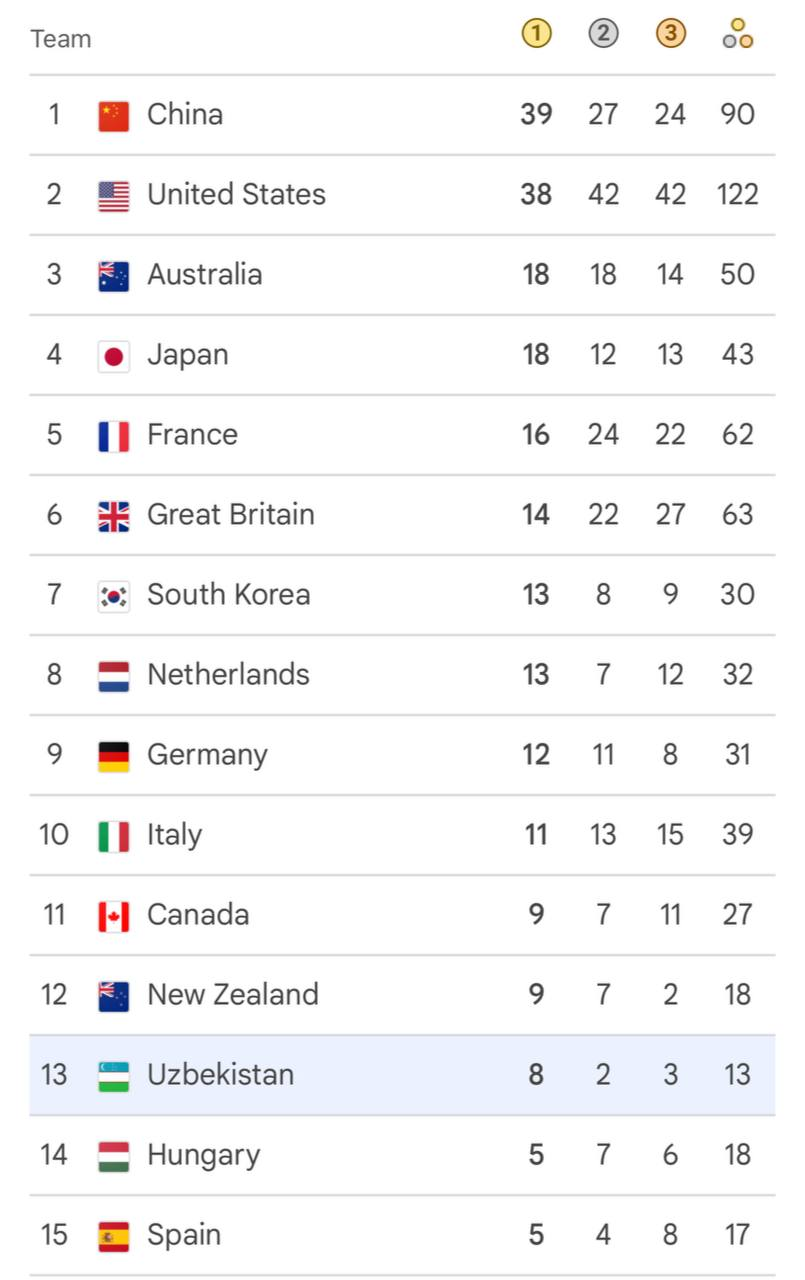
Task: Select the Hungary team name
Action: pos(203,1155)
